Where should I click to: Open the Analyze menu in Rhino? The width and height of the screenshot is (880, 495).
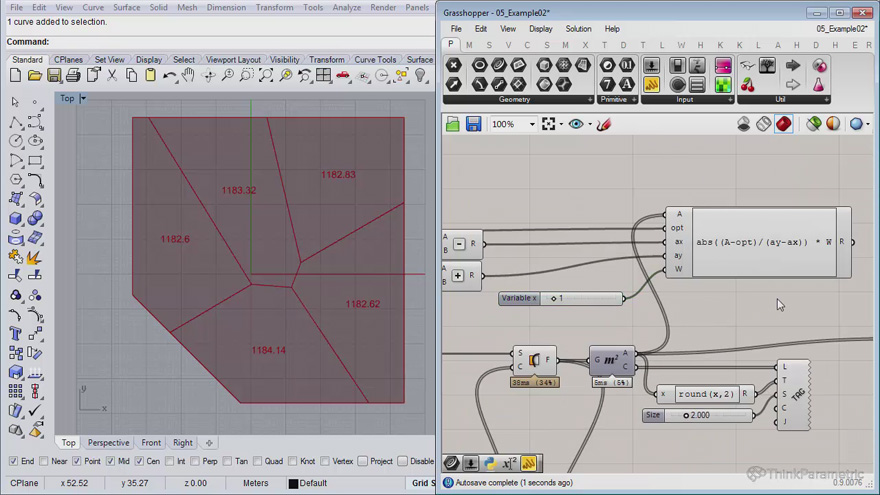pyautogui.click(x=347, y=7)
